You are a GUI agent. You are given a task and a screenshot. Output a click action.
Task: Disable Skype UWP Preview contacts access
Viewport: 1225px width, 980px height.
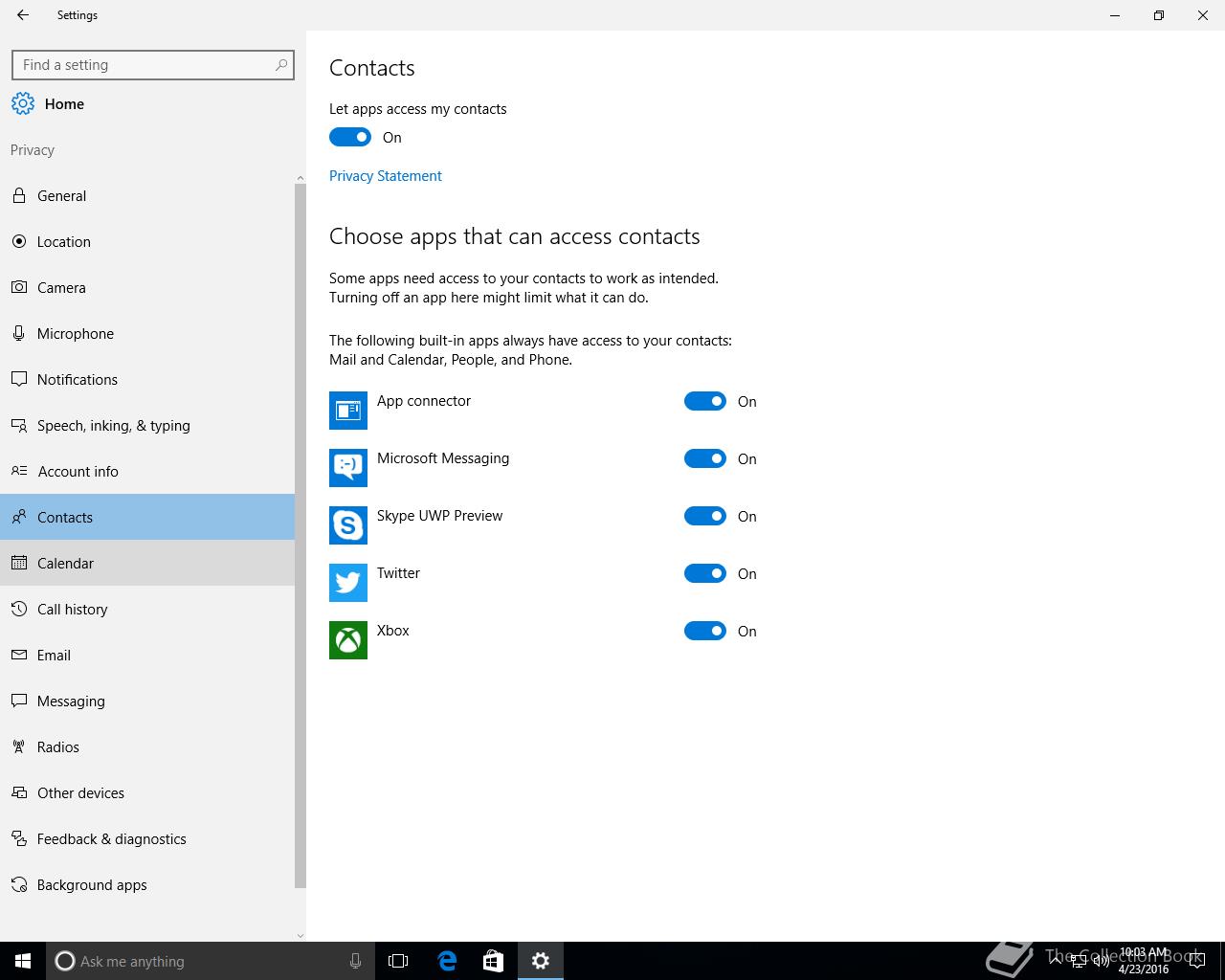coord(705,516)
